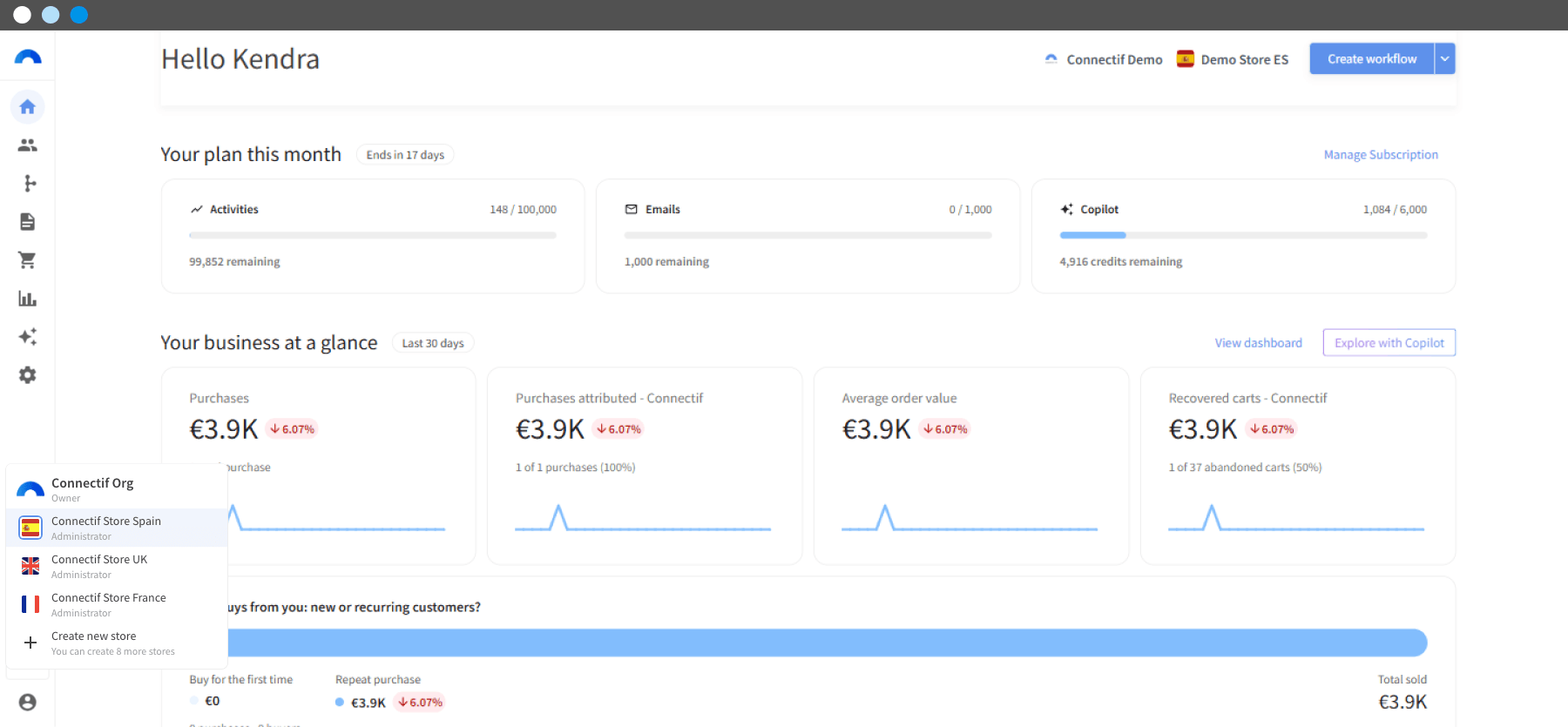Image resolution: width=1568 pixels, height=727 pixels.
Task: Open Settings gear icon in sidebar
Action: (28, 375)
